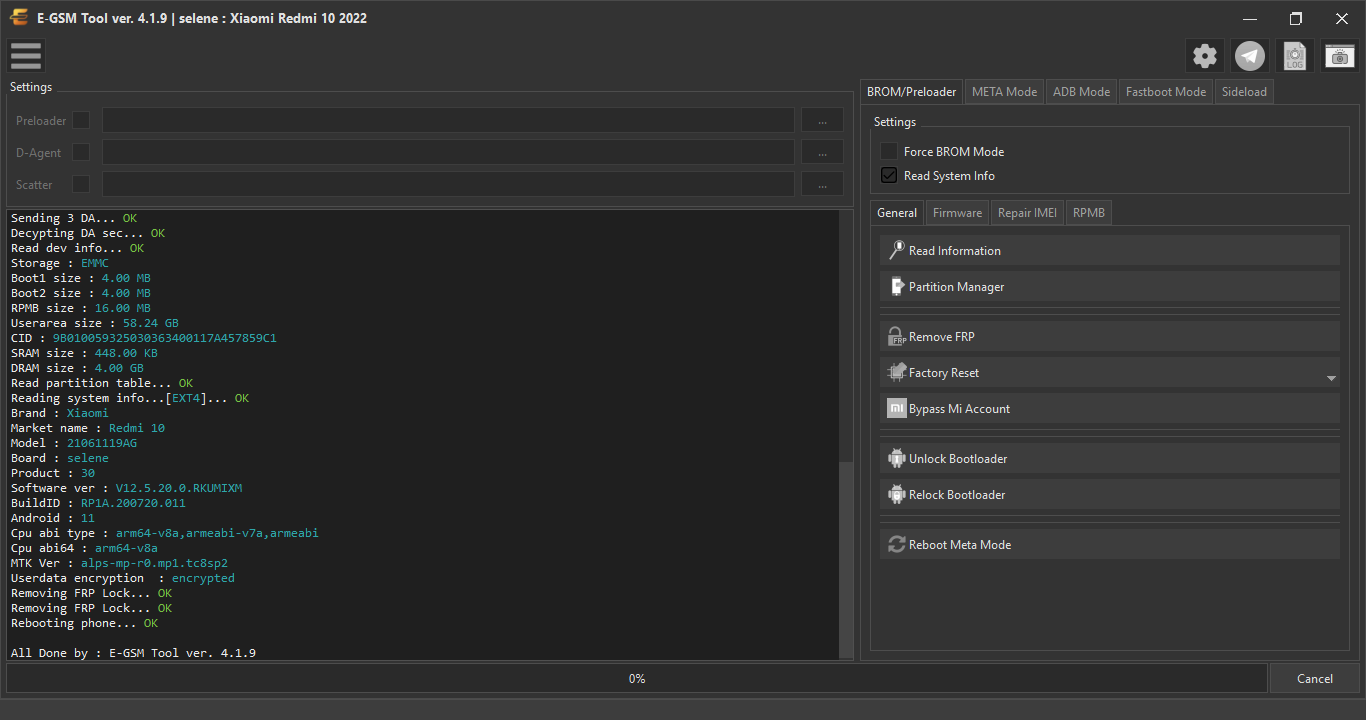Click the Remove FRP button
Screen dimensions: 1366x720
pos(1110,337)
